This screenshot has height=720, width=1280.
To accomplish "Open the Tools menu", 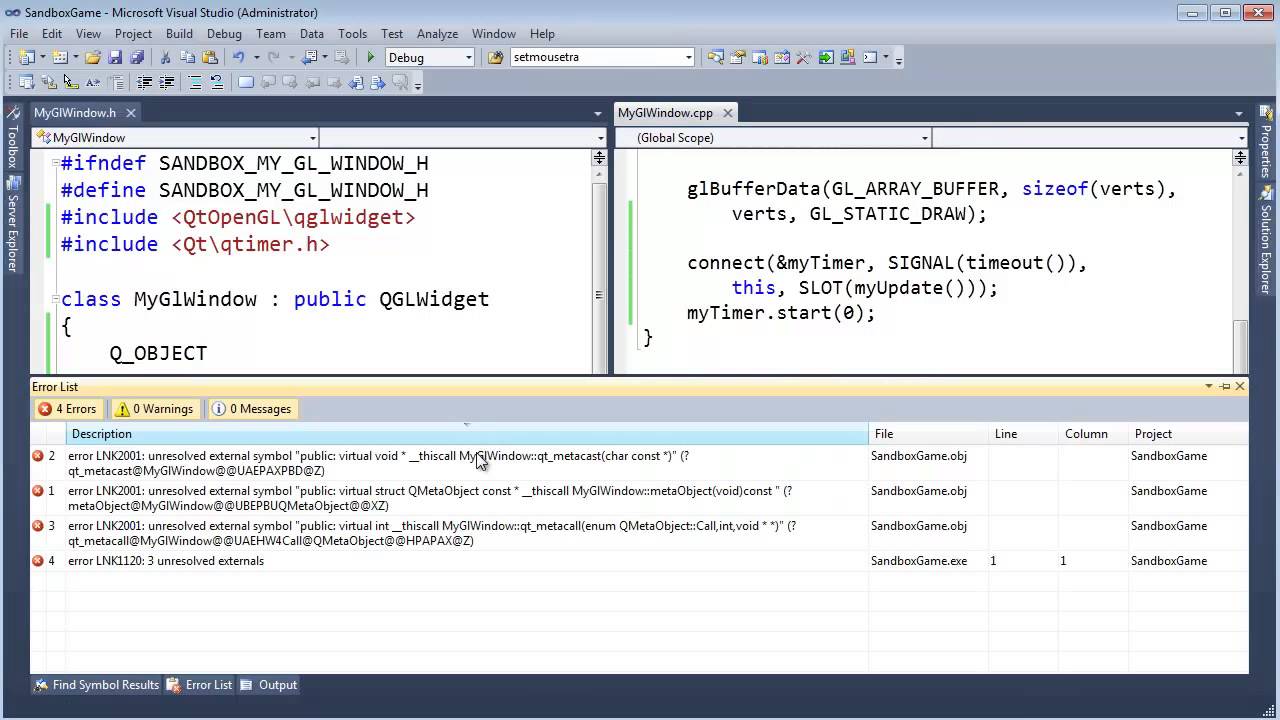I will click(x=352, y=33).
